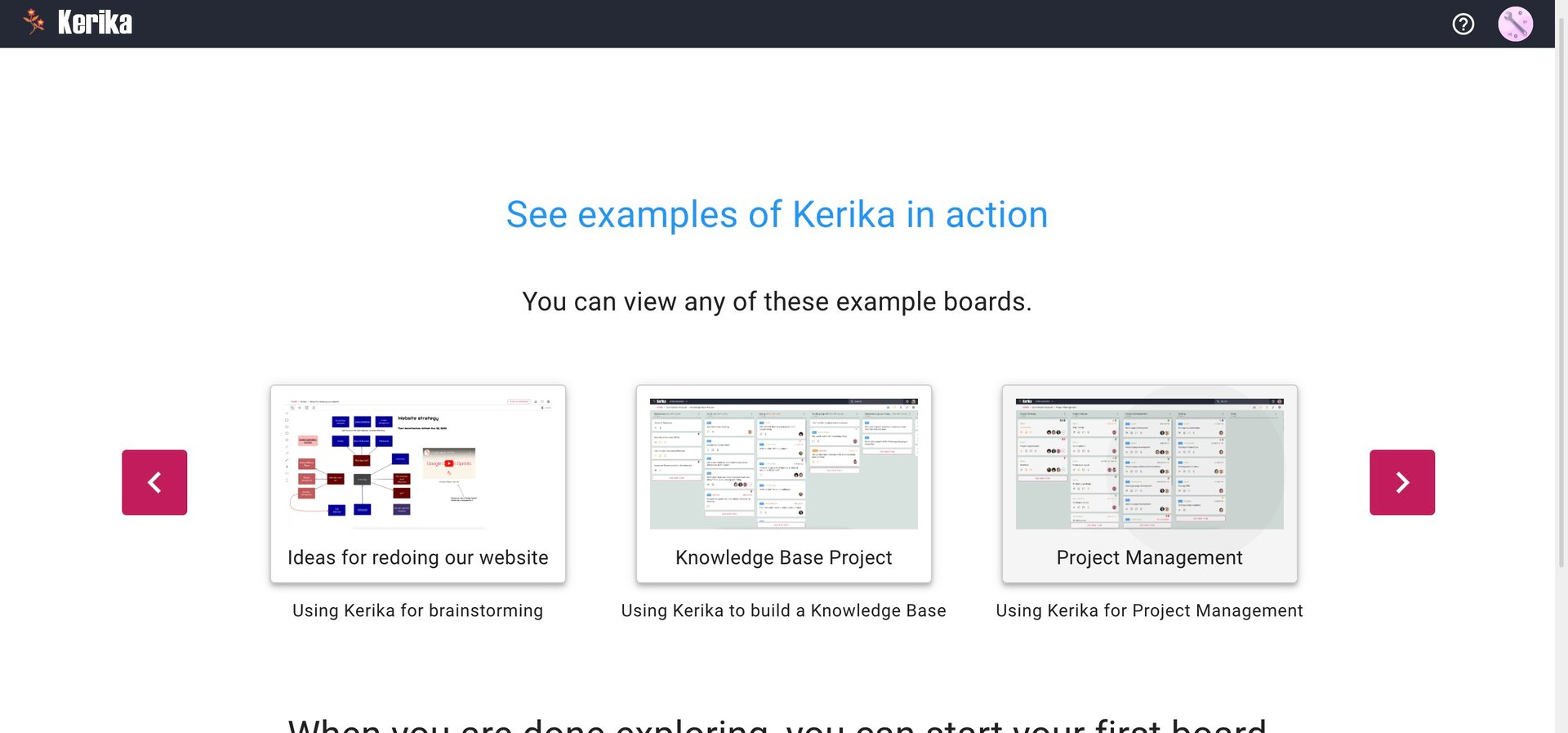Screen dimensions: 1568x733
Task: Click the Using Kerika for Project Management caption
Action: [x=1150, y=610]
